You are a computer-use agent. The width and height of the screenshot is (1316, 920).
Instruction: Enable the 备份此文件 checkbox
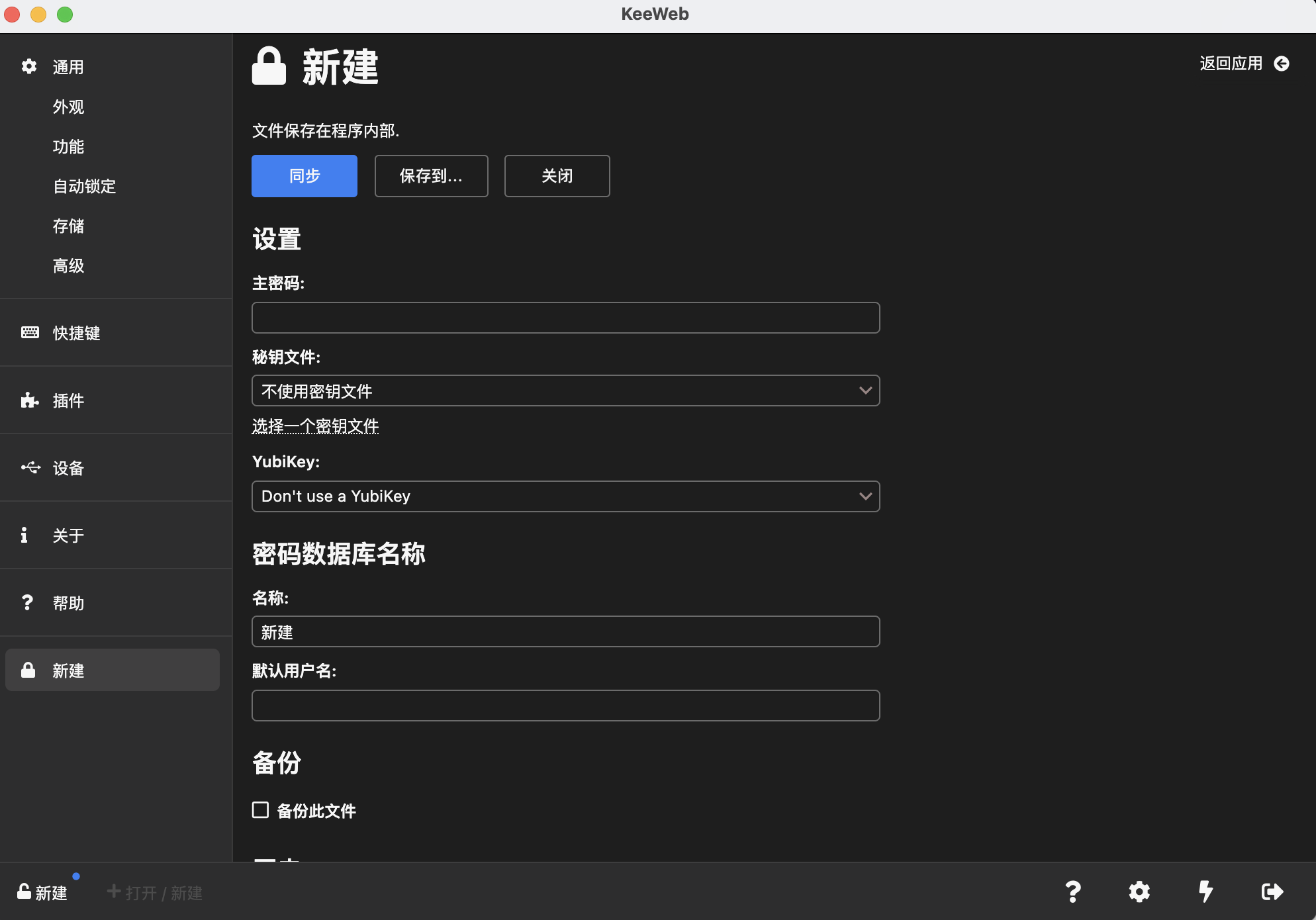tap(260, 810)
